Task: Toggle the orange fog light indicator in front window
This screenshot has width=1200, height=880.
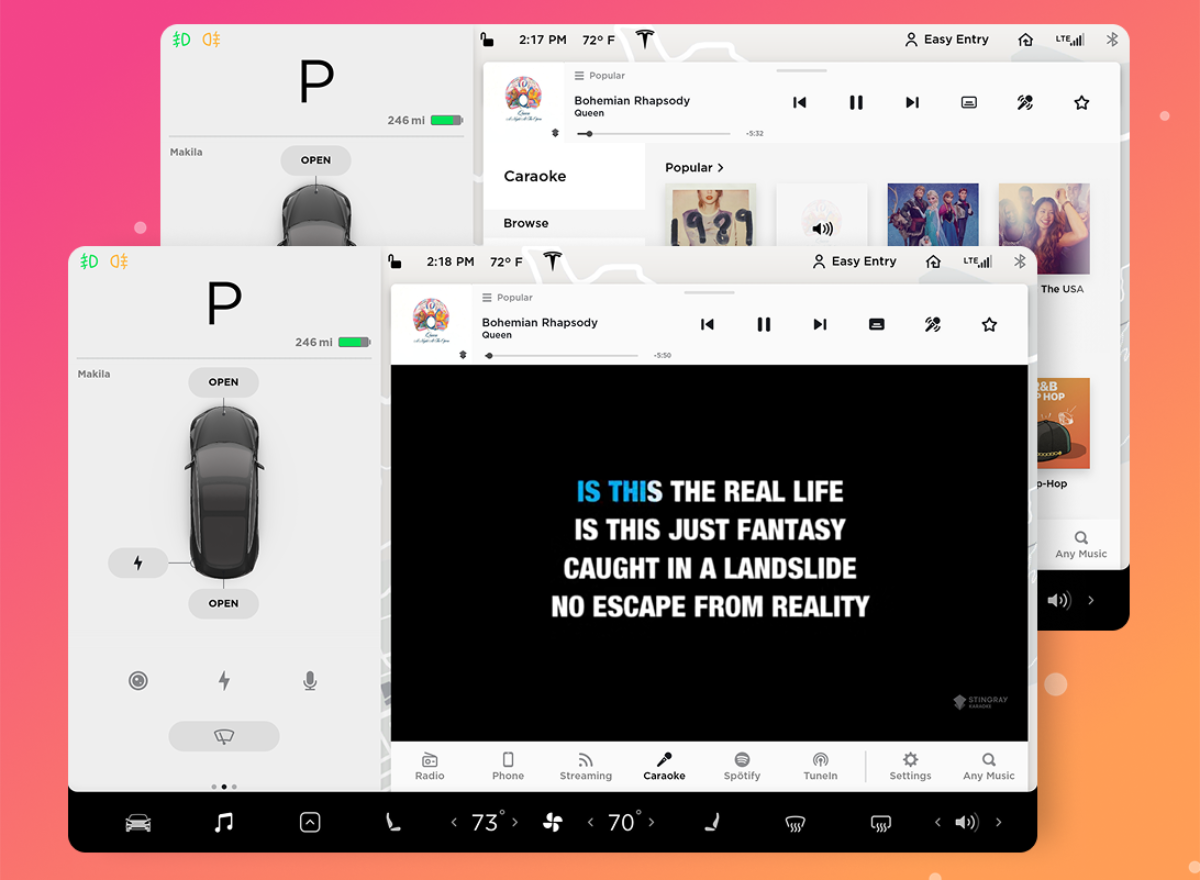Action: (x=119, y=261)
